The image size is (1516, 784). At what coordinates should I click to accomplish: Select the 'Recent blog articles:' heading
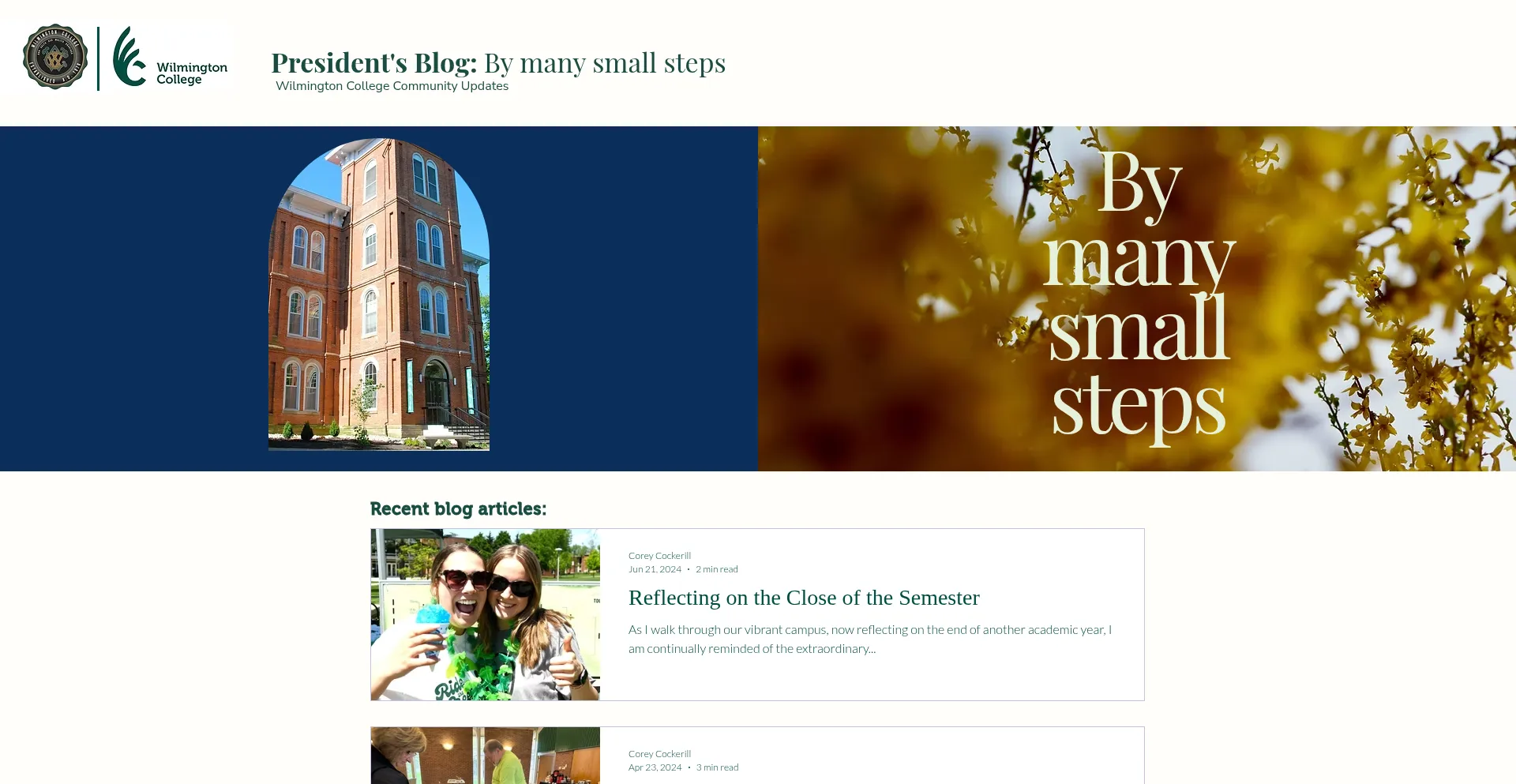458,509
